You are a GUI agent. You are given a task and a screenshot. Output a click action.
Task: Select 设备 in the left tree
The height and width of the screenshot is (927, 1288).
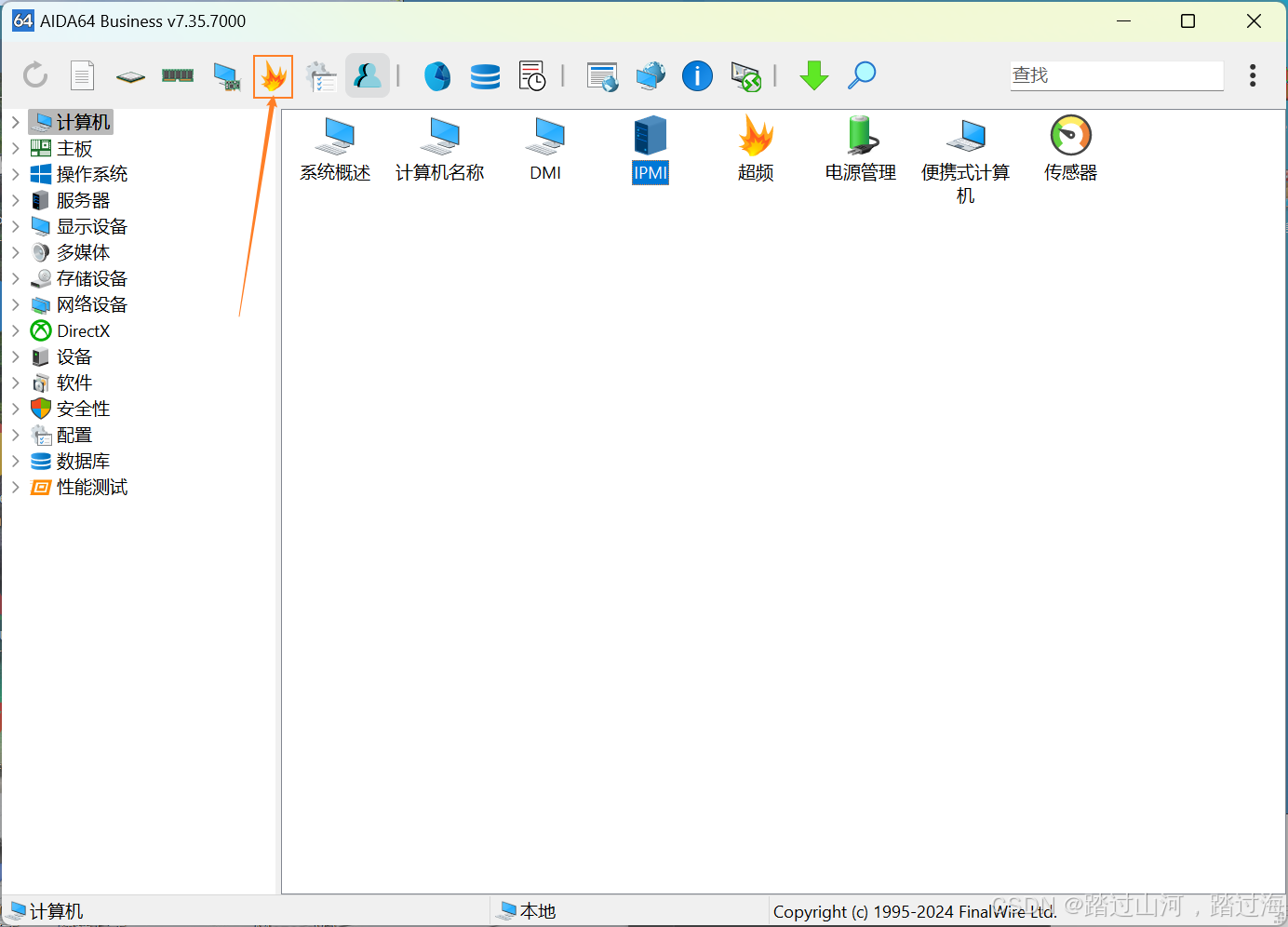[61, 356]
